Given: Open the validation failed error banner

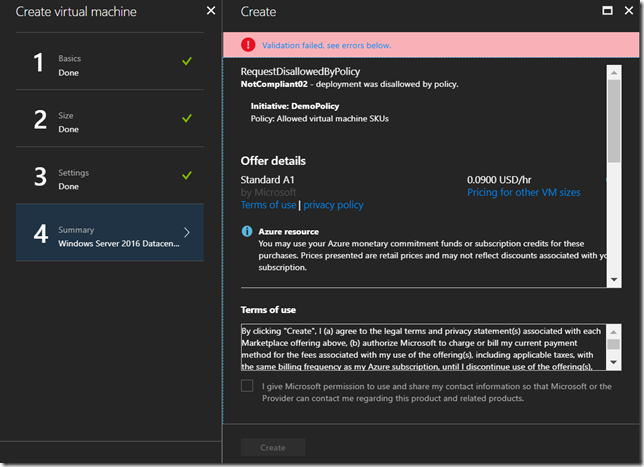Looking at the screenshot, I should coord(431,45).
